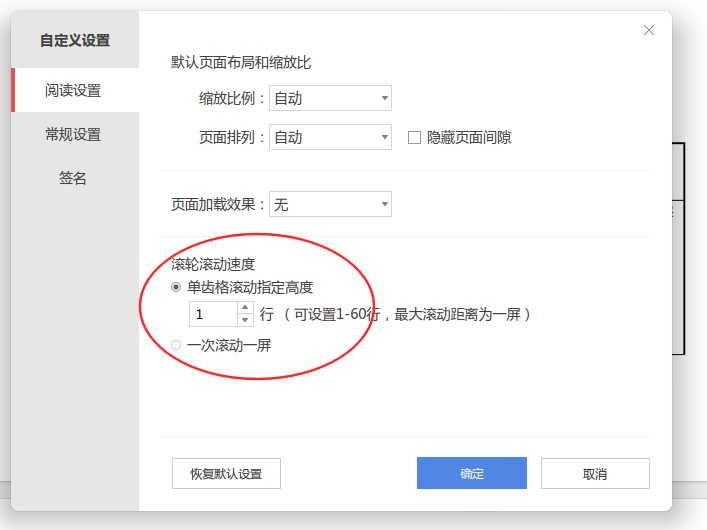Click the 取消 button
The height and width of the screenshot is (530, 707).
click(x=595, y=474)
